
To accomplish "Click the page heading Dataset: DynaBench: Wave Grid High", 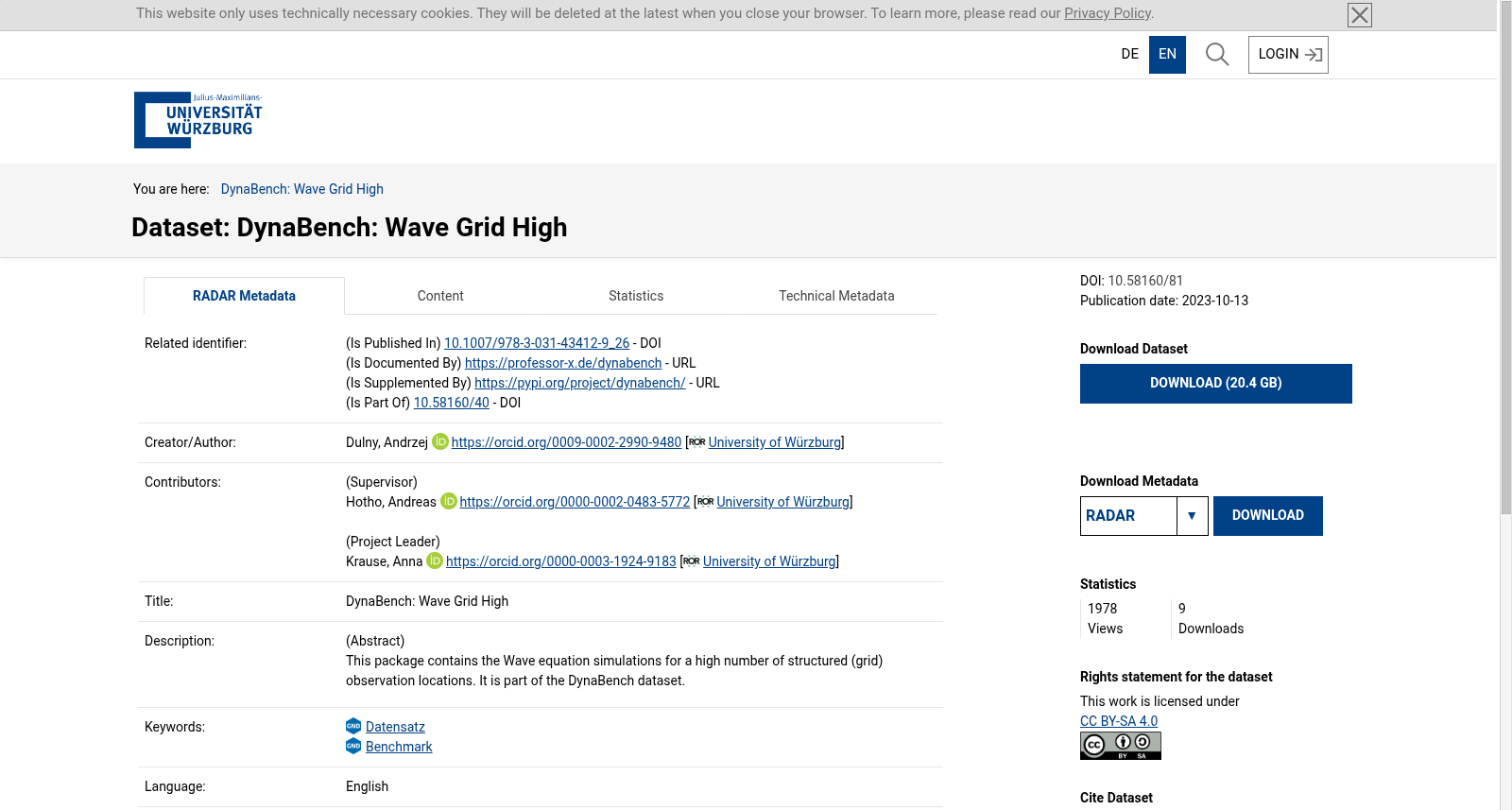I will coord(350,228).
